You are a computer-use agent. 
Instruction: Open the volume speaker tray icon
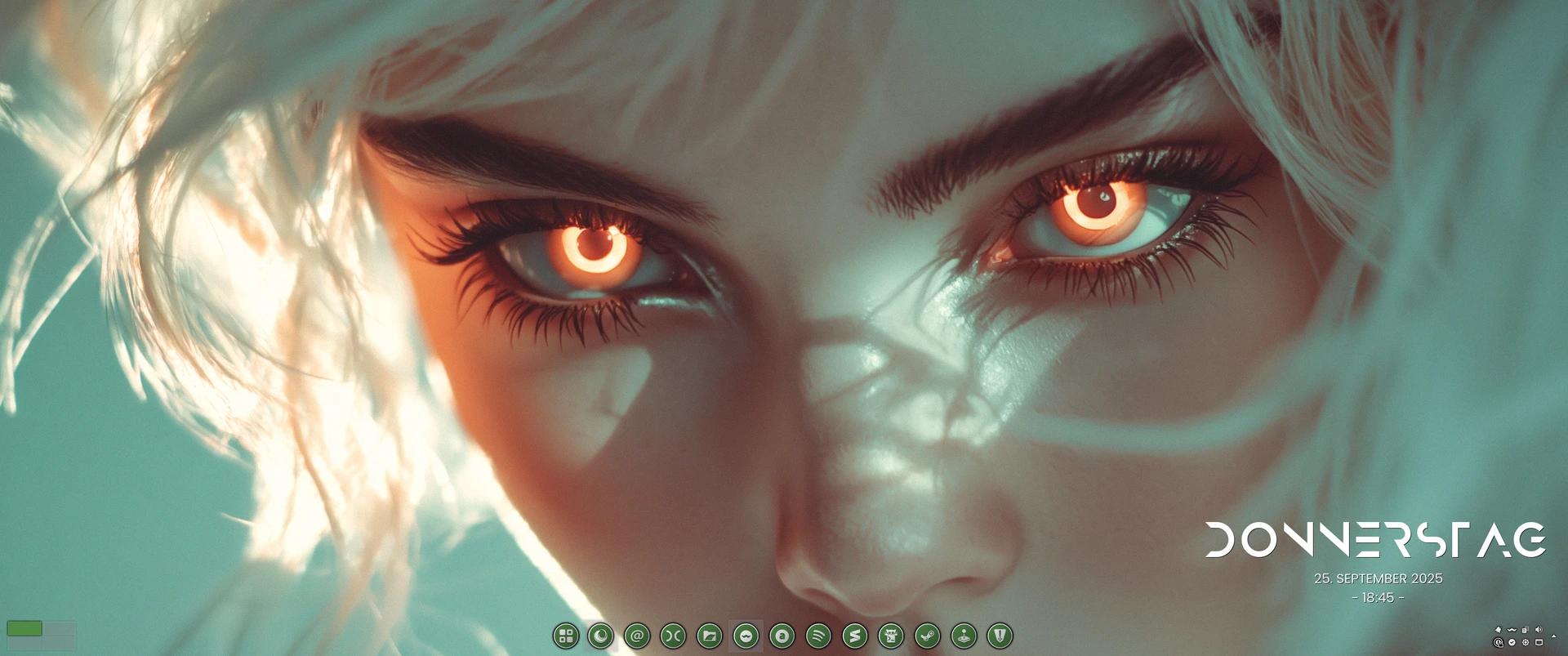pyautogui.click(x=1539, y=630)
